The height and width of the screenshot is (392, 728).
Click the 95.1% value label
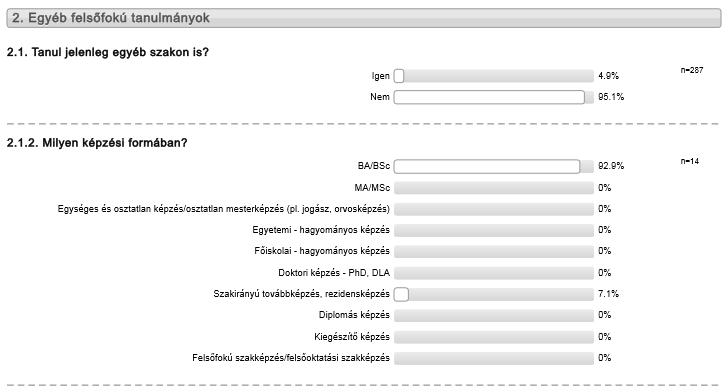pyautogui.click(x=611, y=97)
